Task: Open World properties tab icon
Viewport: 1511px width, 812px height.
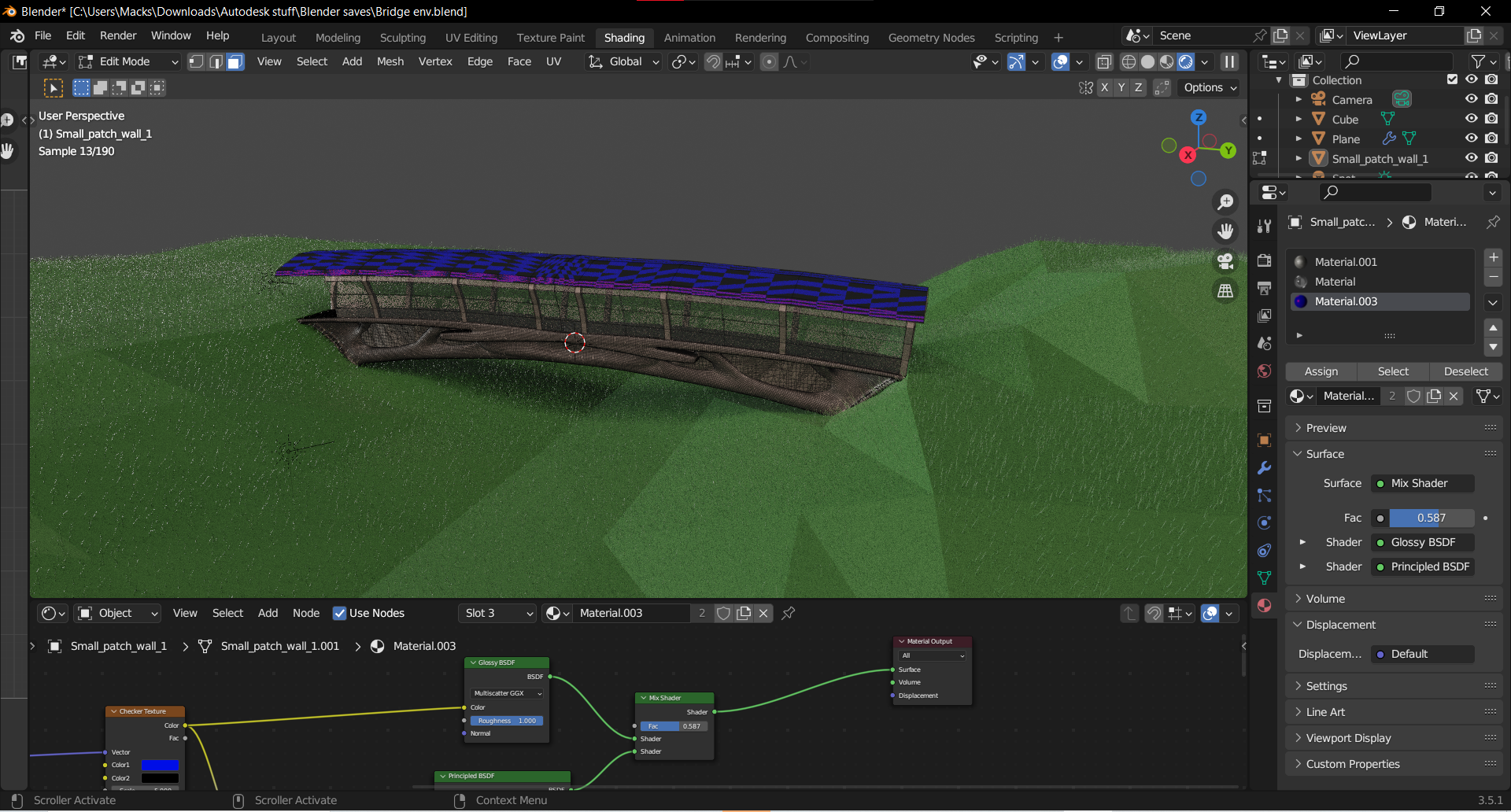Action: click(x=1265, y=371)
